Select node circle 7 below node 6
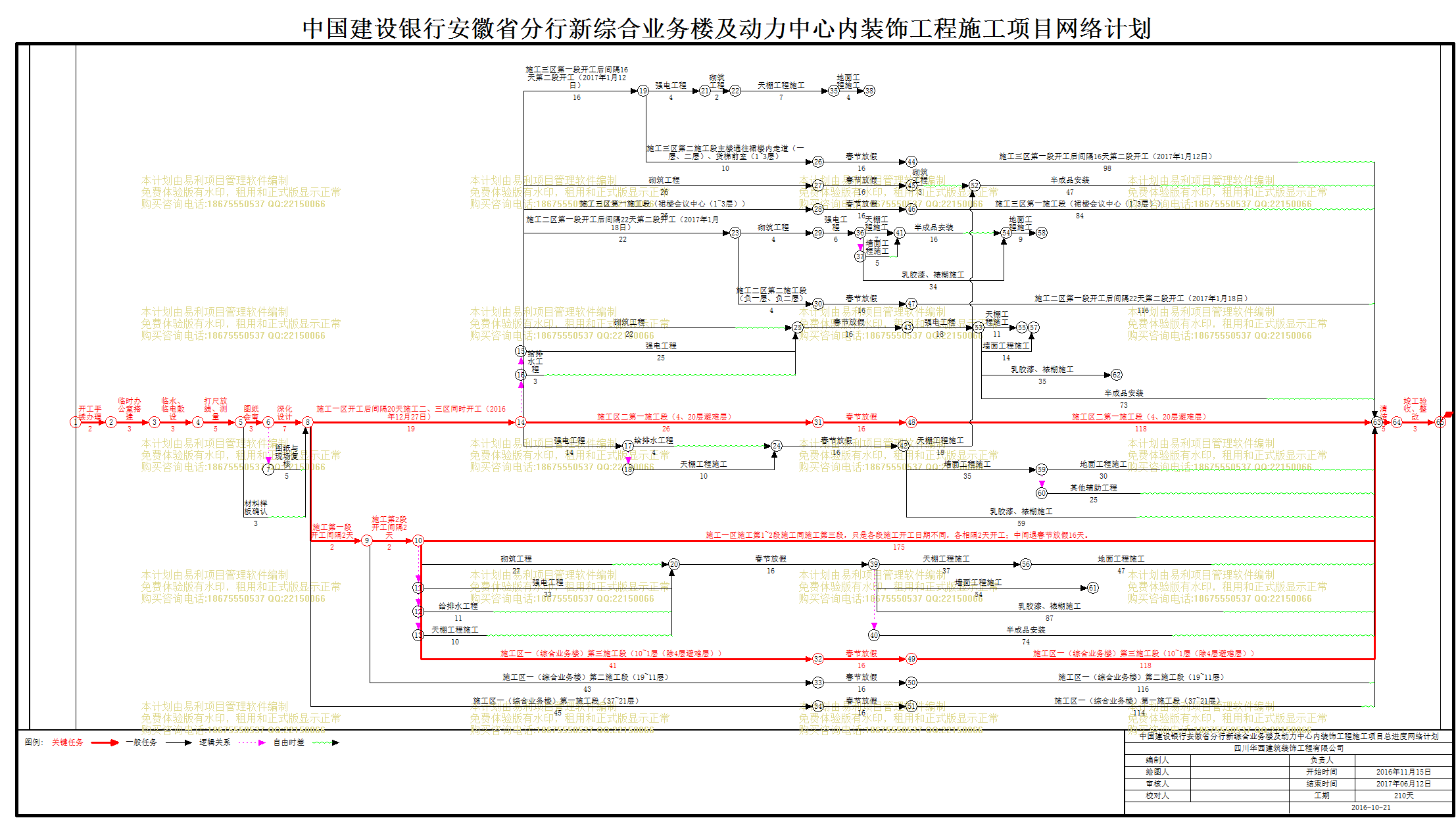The image size is (1456, 818). (x=268, y=469)
